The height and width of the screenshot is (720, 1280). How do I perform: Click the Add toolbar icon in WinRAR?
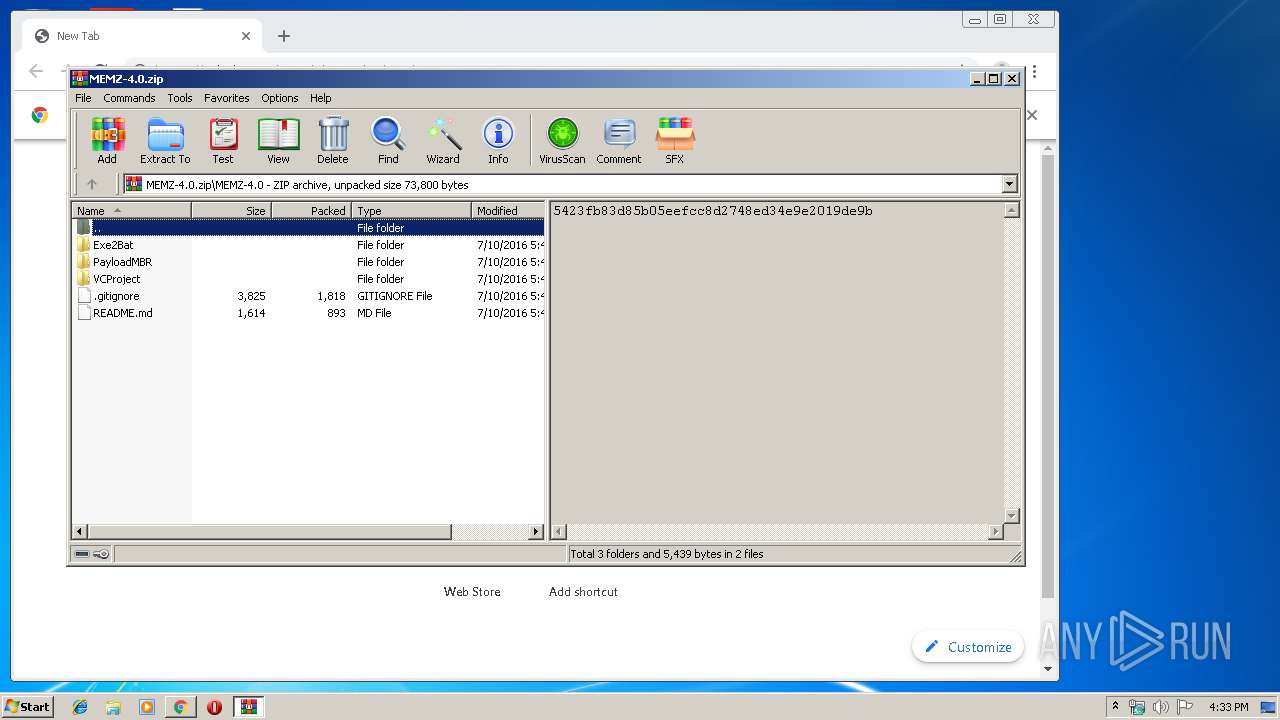click(x=107, y=140)
